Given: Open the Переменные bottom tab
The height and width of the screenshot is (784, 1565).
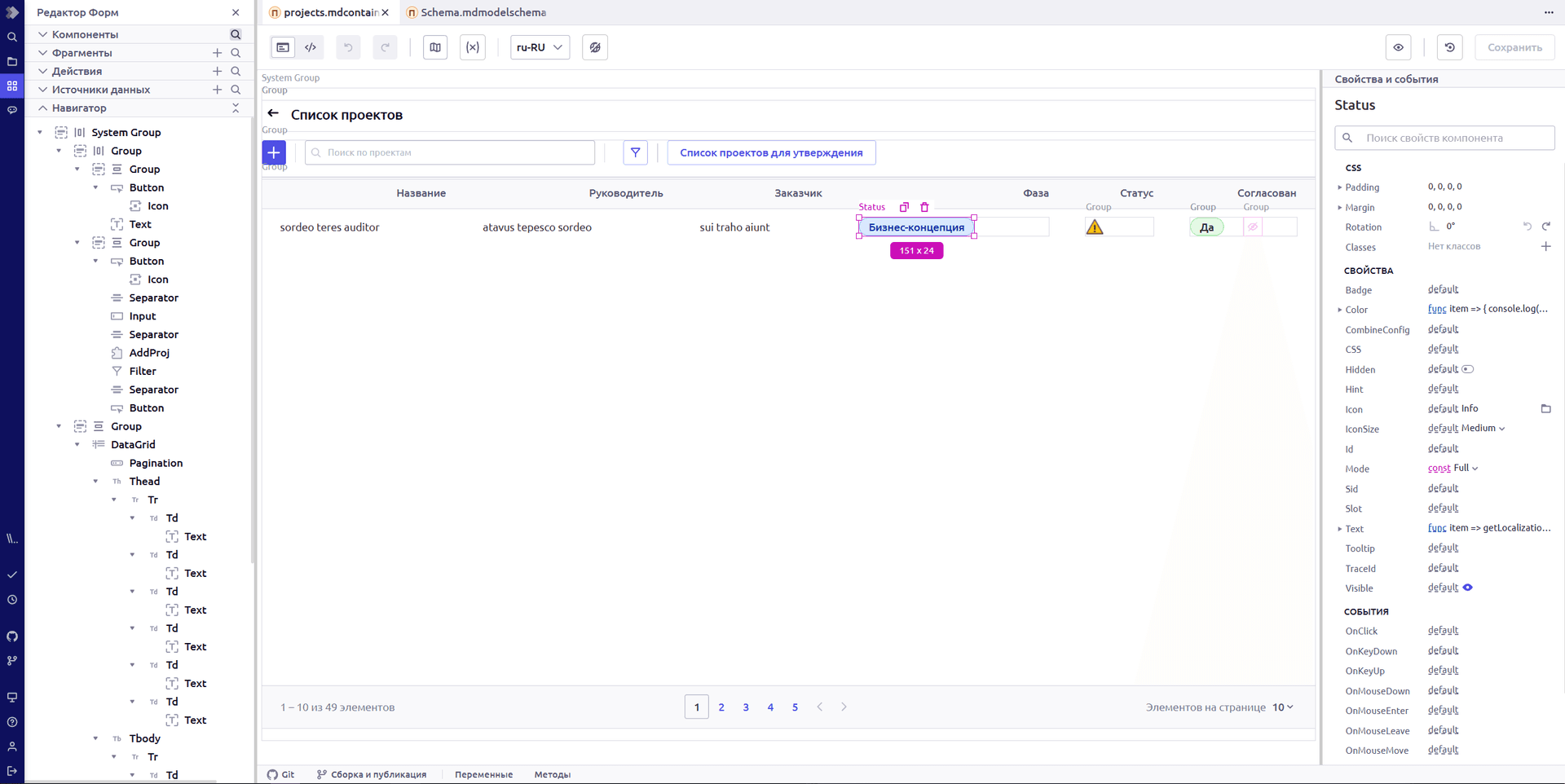Looking at the screenshot, I should point(483,774).
